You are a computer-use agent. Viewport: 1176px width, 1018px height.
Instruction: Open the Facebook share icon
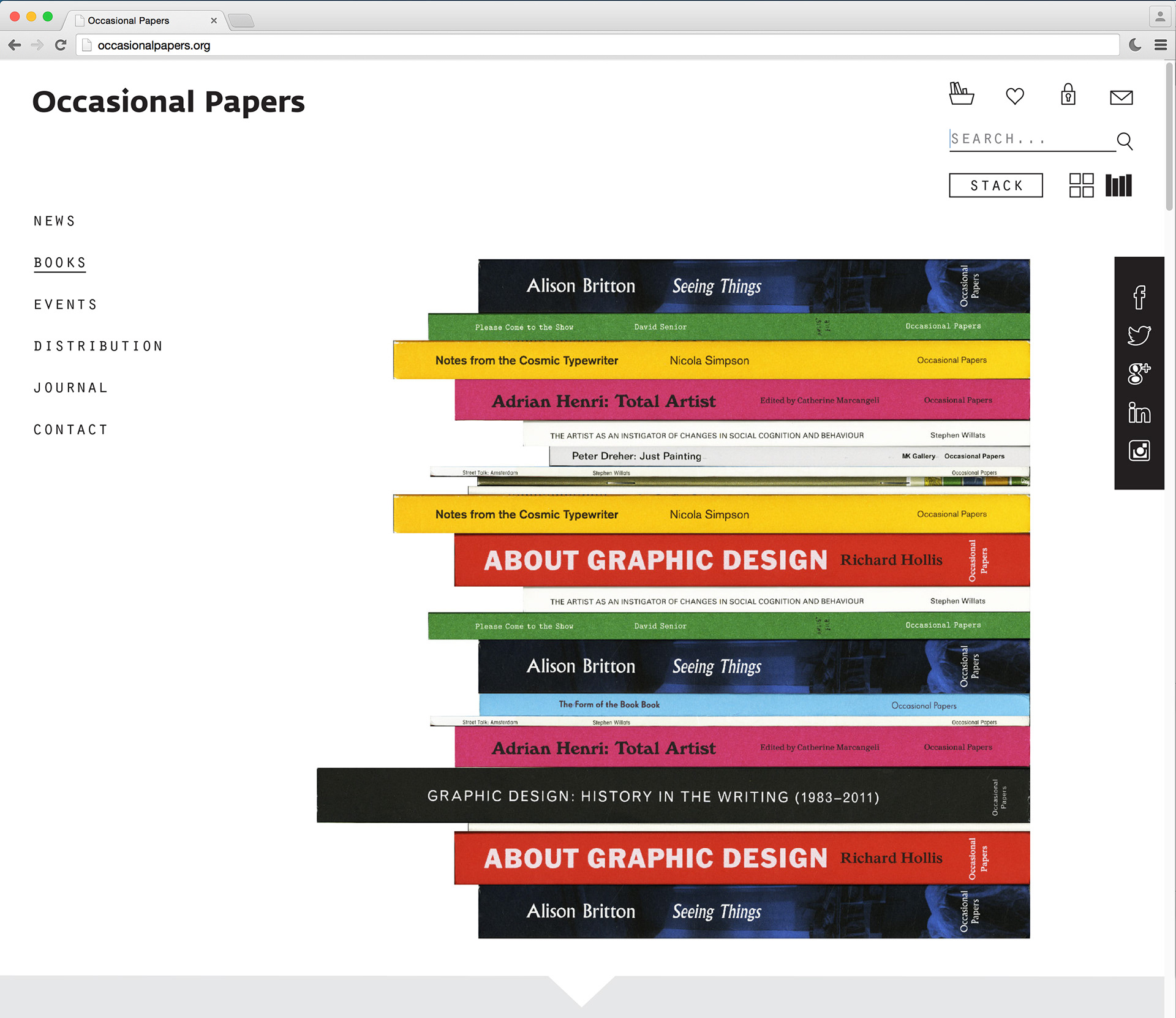pos(1139,297)
